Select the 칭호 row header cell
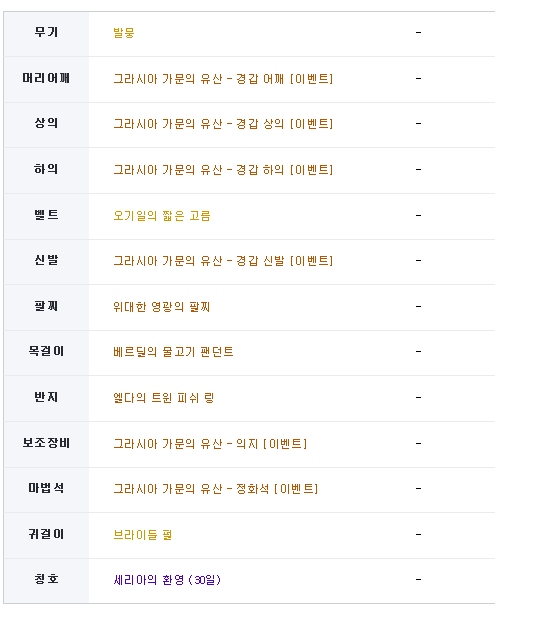535x618 pixels. pyautogui.click(x=47, y=581)
